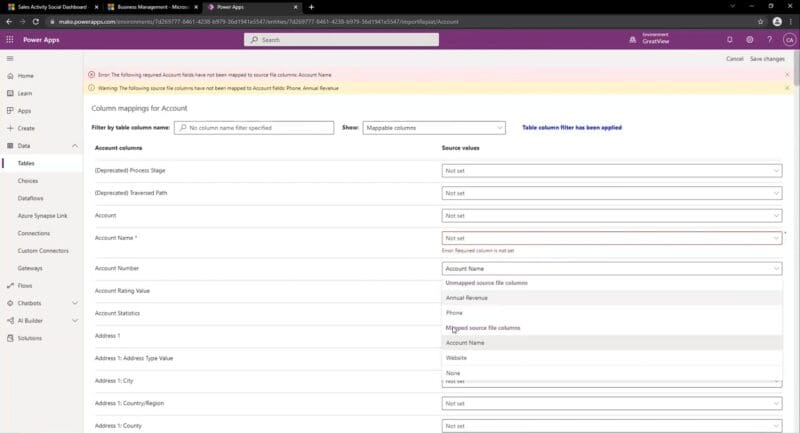
Task: Open dropdown for Address 1: County
Action: click(x=612, y=426)
